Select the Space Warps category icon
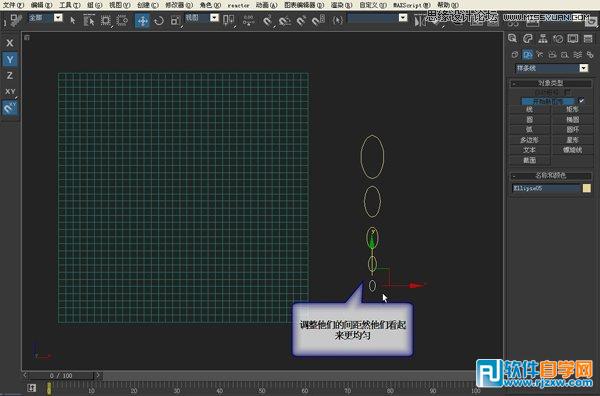Screen dimensions: 600x396 pyautogui.click(x=577, y=55)
